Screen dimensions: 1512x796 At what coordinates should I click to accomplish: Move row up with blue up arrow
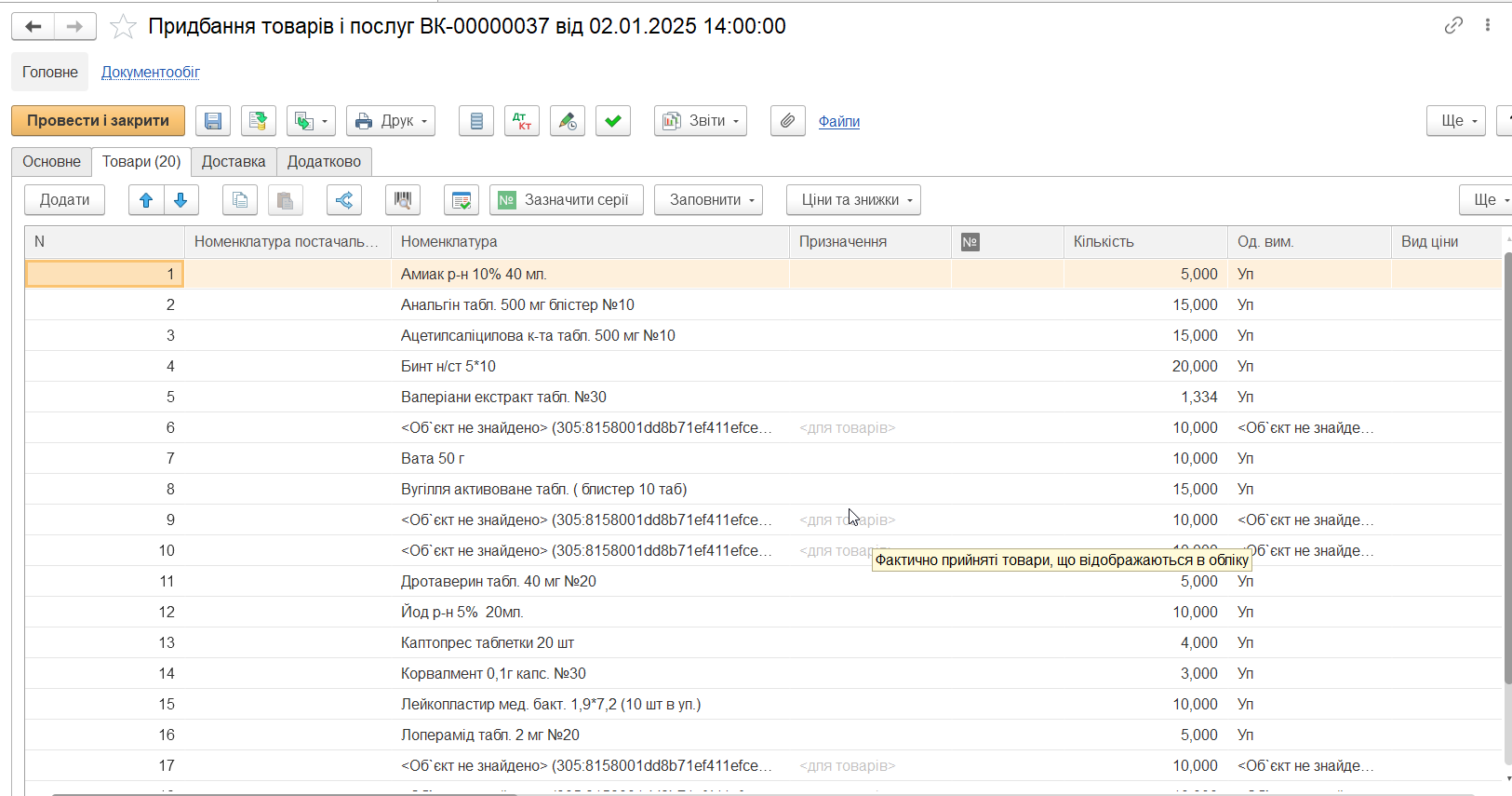pyautogui.click(x=146, y=200)
